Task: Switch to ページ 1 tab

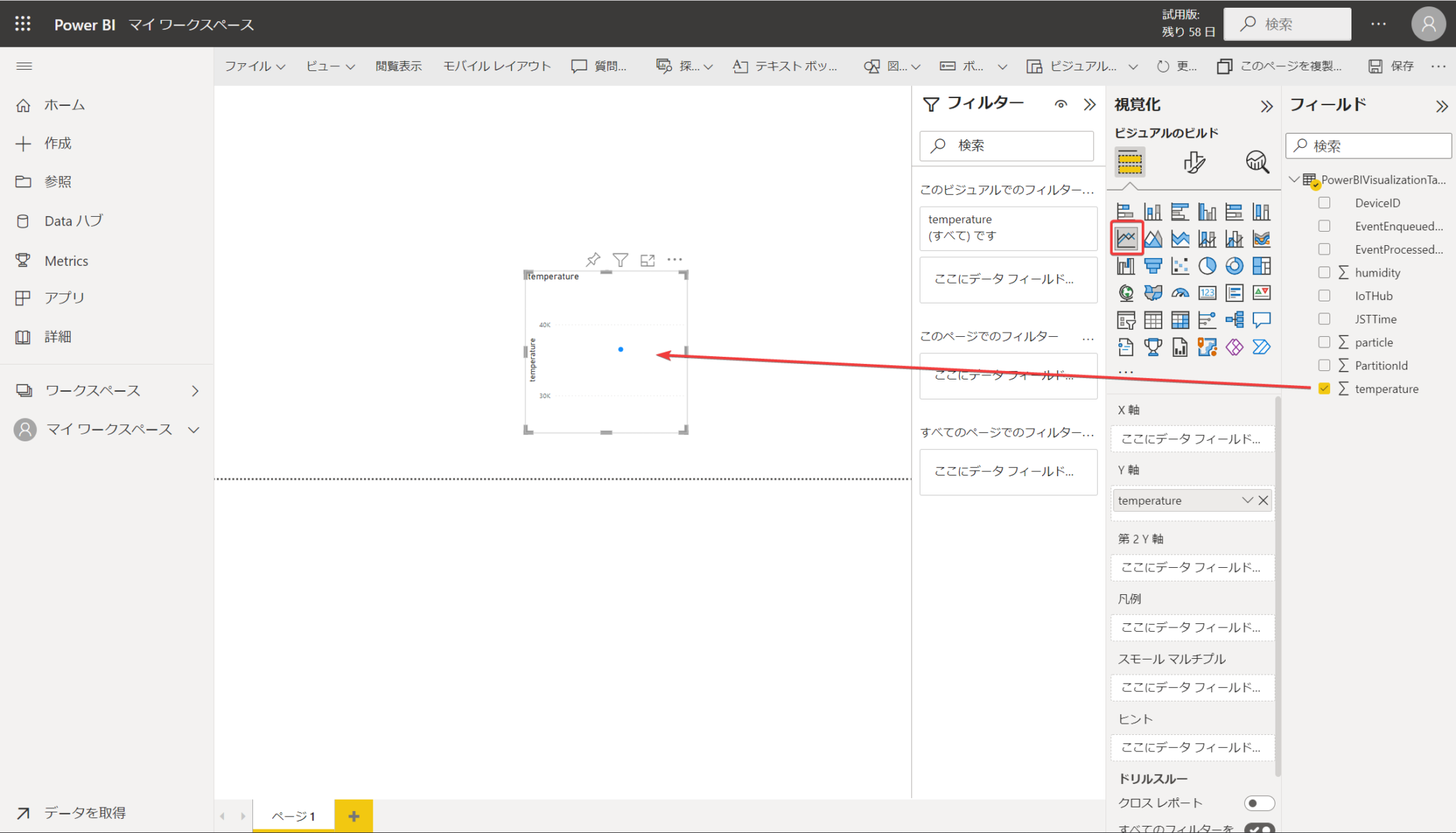Action: (x=293, y=816)
